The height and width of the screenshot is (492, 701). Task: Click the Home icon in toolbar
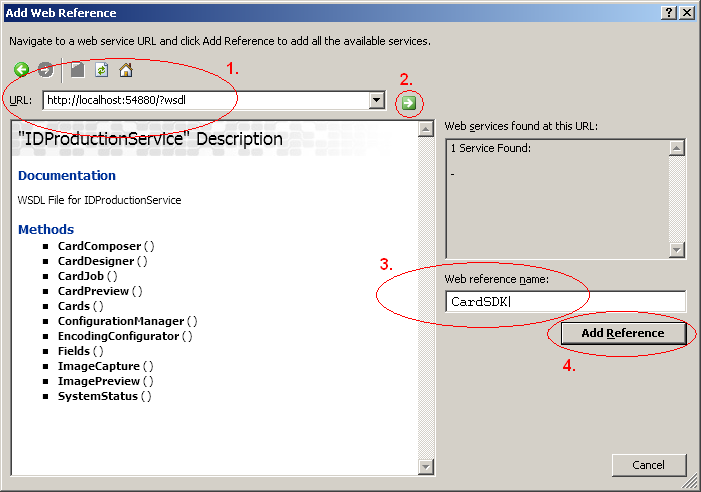tap(126, 70)
